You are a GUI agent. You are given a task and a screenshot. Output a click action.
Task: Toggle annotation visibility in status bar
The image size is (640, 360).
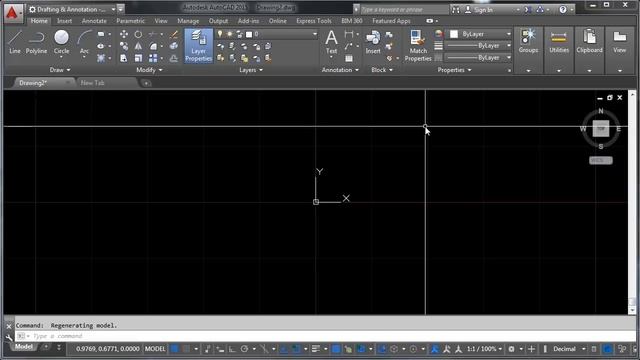[435, 349]
